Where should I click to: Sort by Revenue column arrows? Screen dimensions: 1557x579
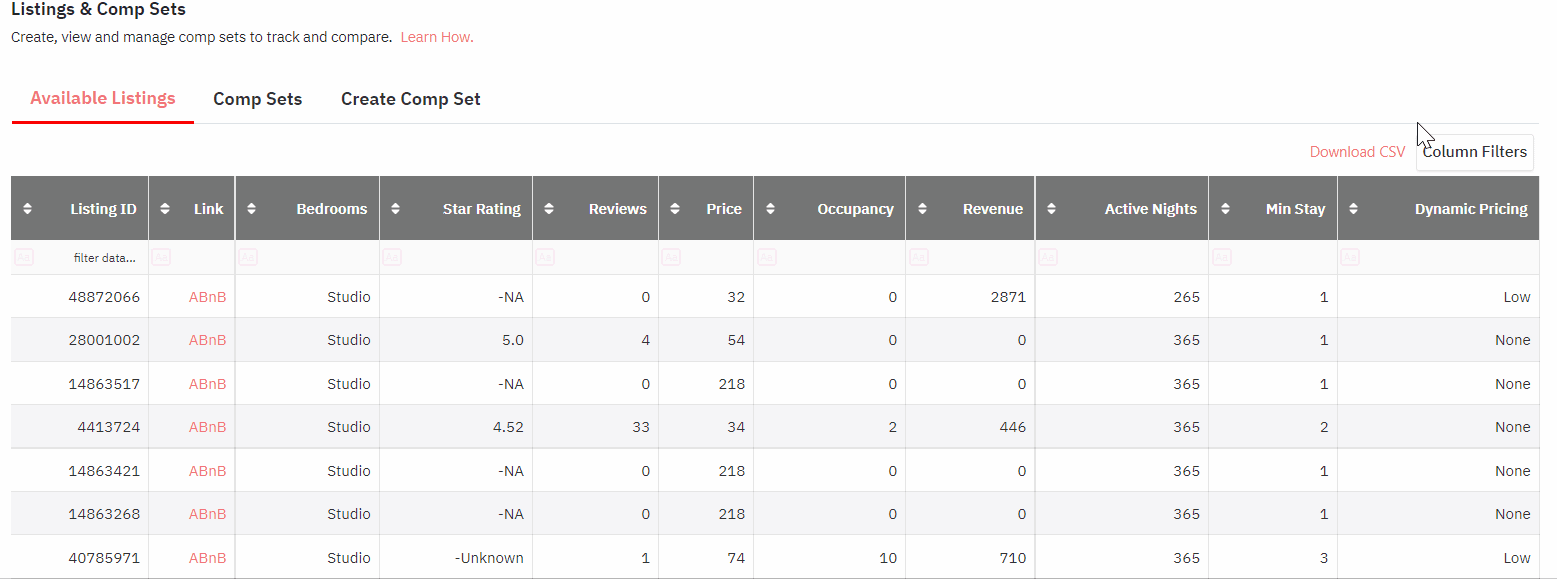922,209
